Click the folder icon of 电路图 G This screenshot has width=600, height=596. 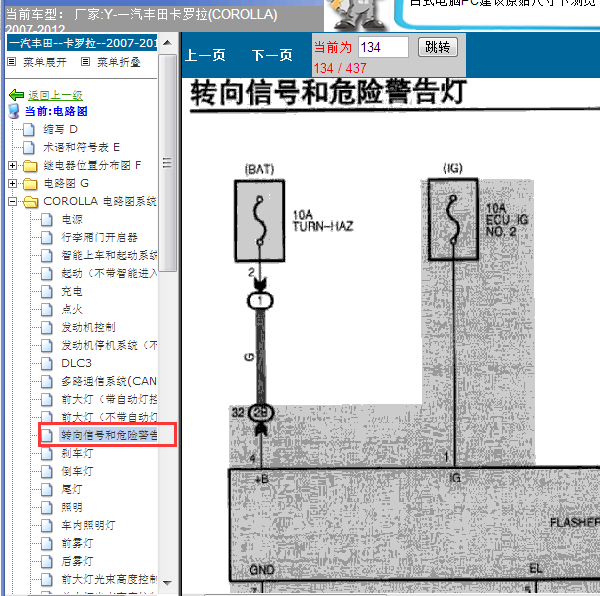(30, 184)
